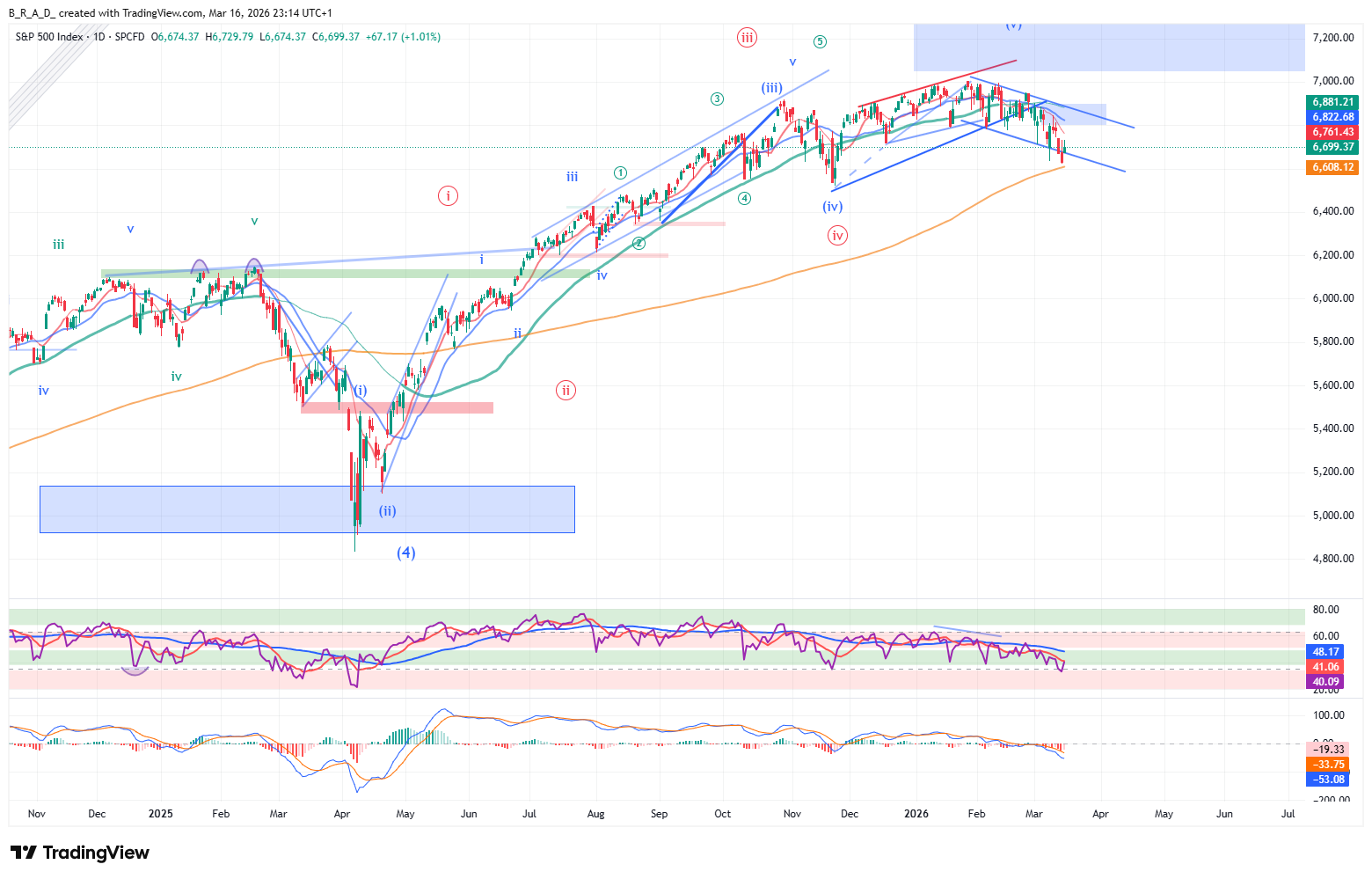
Task: Select the green circled 5 wave marker
Action: click(820, 41)
